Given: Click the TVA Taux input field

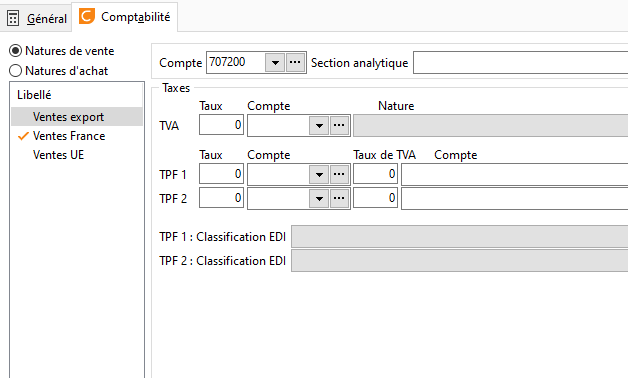Looking at the screenshot, I should click(221, 125).
